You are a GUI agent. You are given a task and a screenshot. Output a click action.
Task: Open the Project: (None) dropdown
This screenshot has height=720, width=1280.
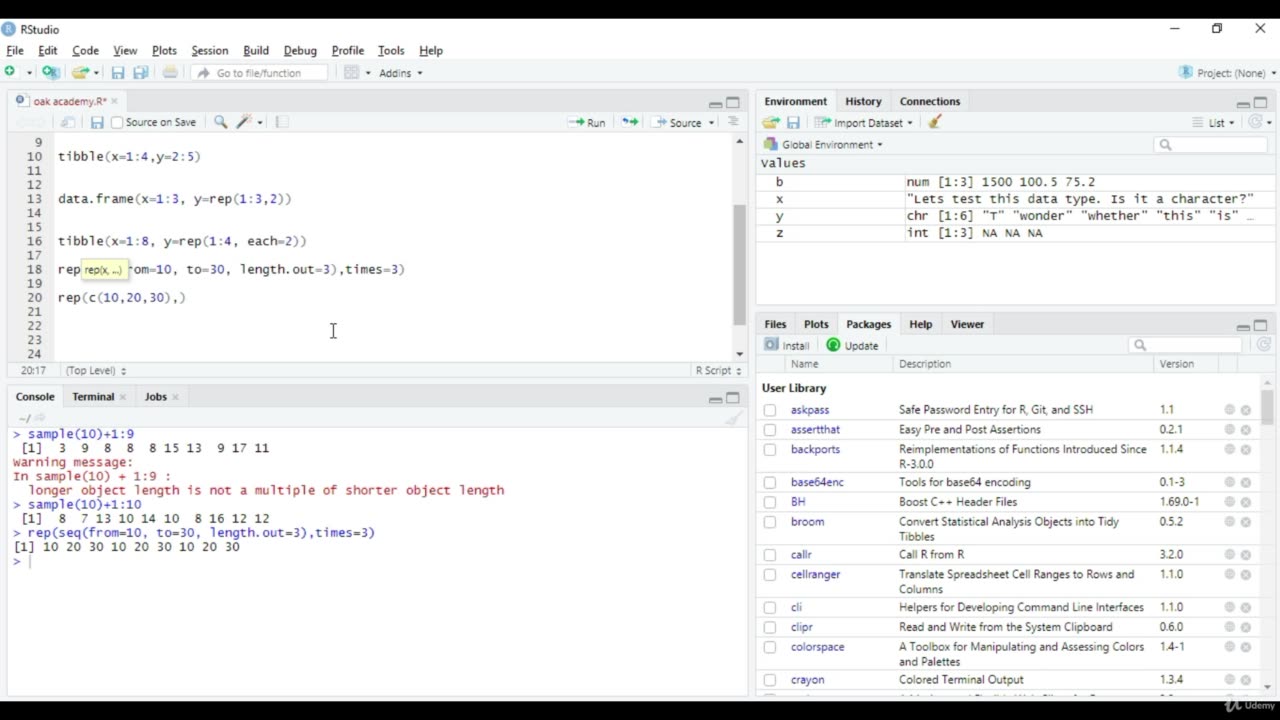[x=1227, y=73]
